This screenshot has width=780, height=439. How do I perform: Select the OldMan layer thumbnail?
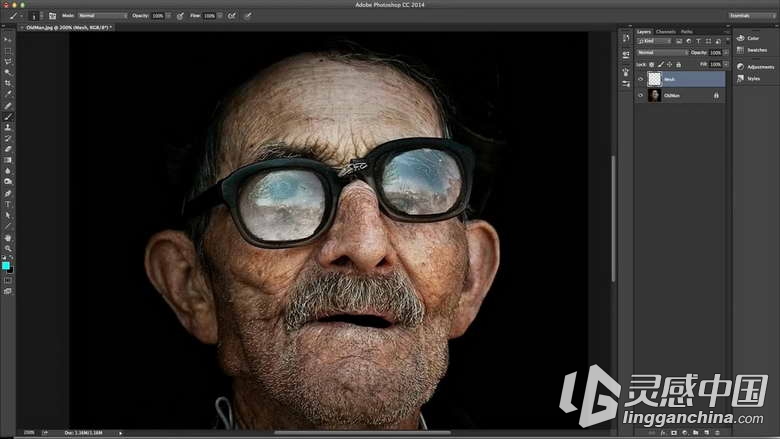tap(655, 95)
